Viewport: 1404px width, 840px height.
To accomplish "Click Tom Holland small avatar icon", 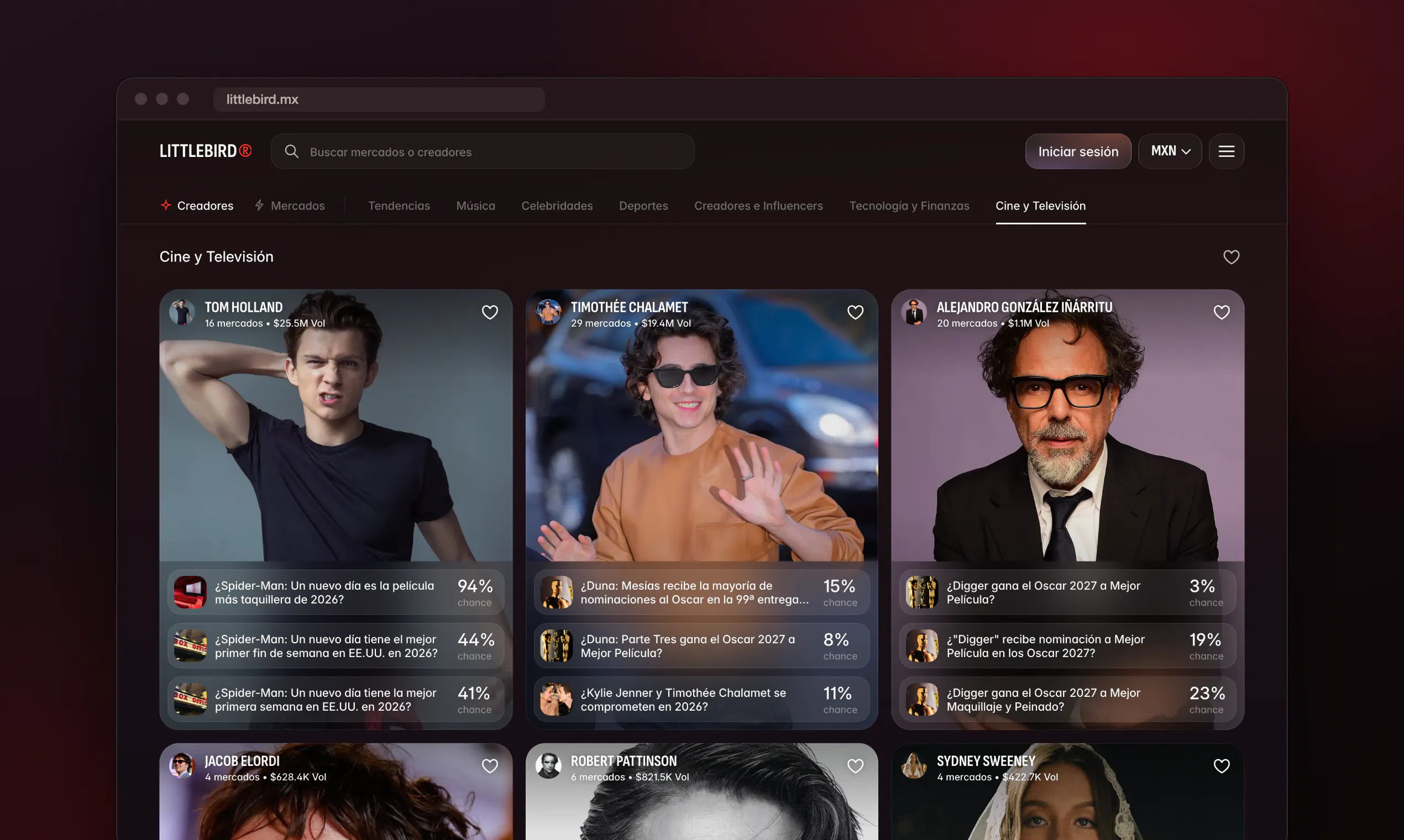I will (x=182, y=312).
